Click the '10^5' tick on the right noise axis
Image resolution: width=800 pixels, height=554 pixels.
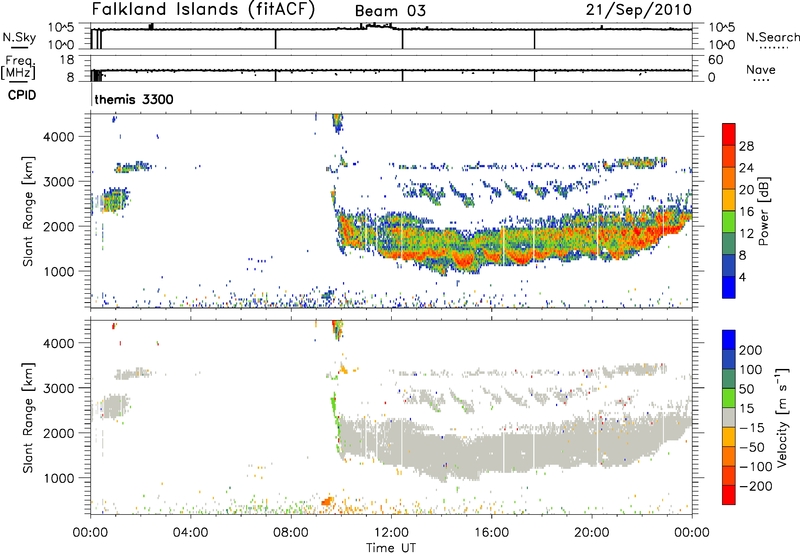click(721, 27)
